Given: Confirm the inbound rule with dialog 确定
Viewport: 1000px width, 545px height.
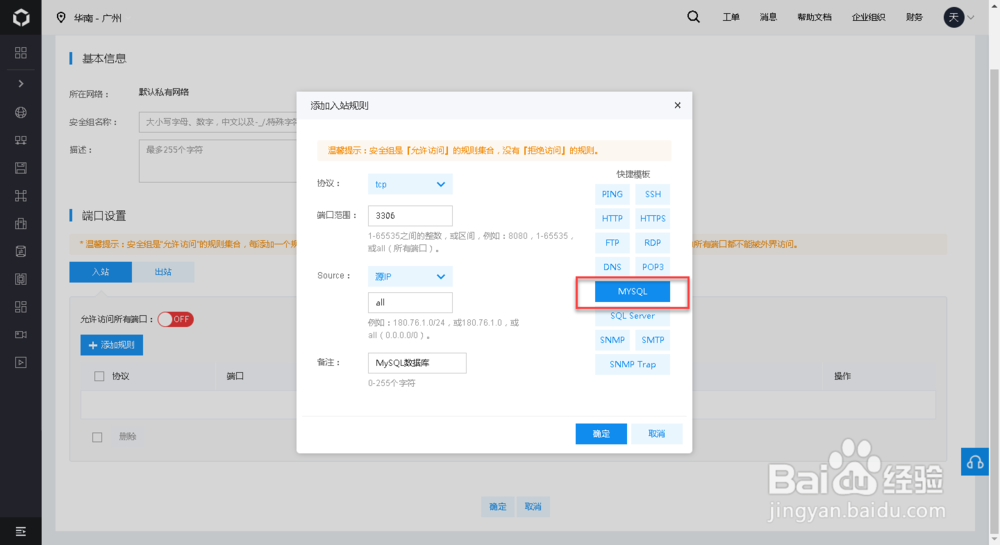Looking at the screenshot, I should [x=601, y=433].
